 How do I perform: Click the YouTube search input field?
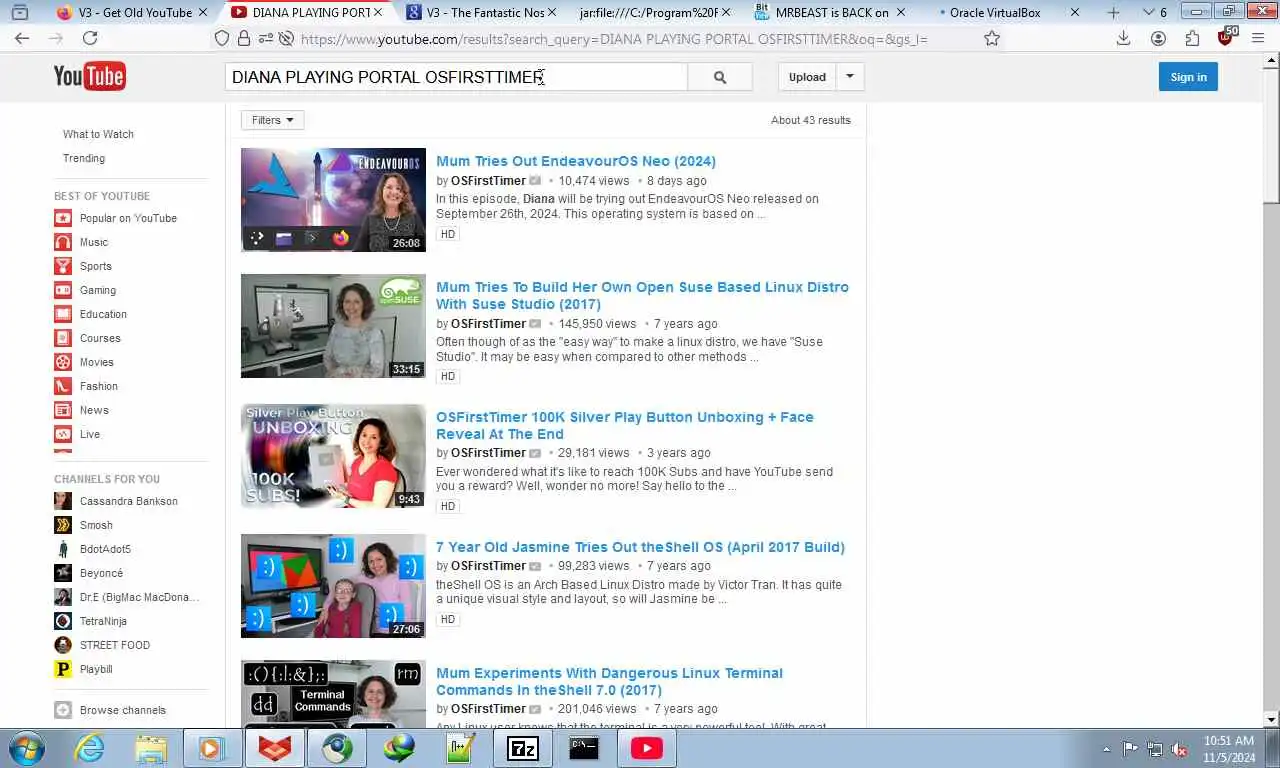tap(456, 77)
